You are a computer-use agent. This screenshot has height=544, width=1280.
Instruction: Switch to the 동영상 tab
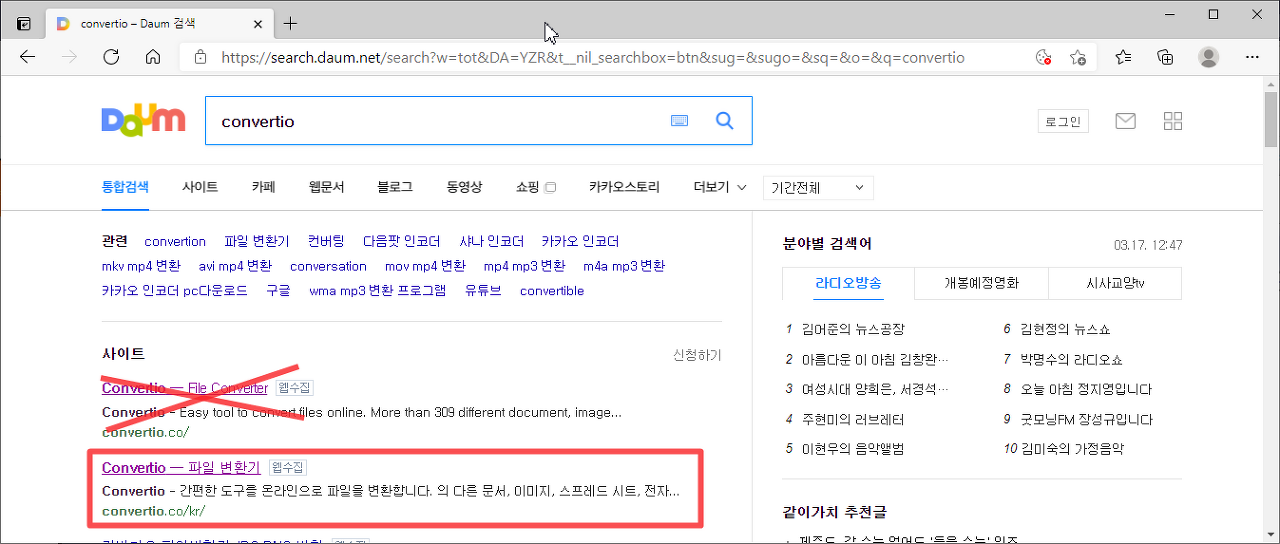[464, 187]
